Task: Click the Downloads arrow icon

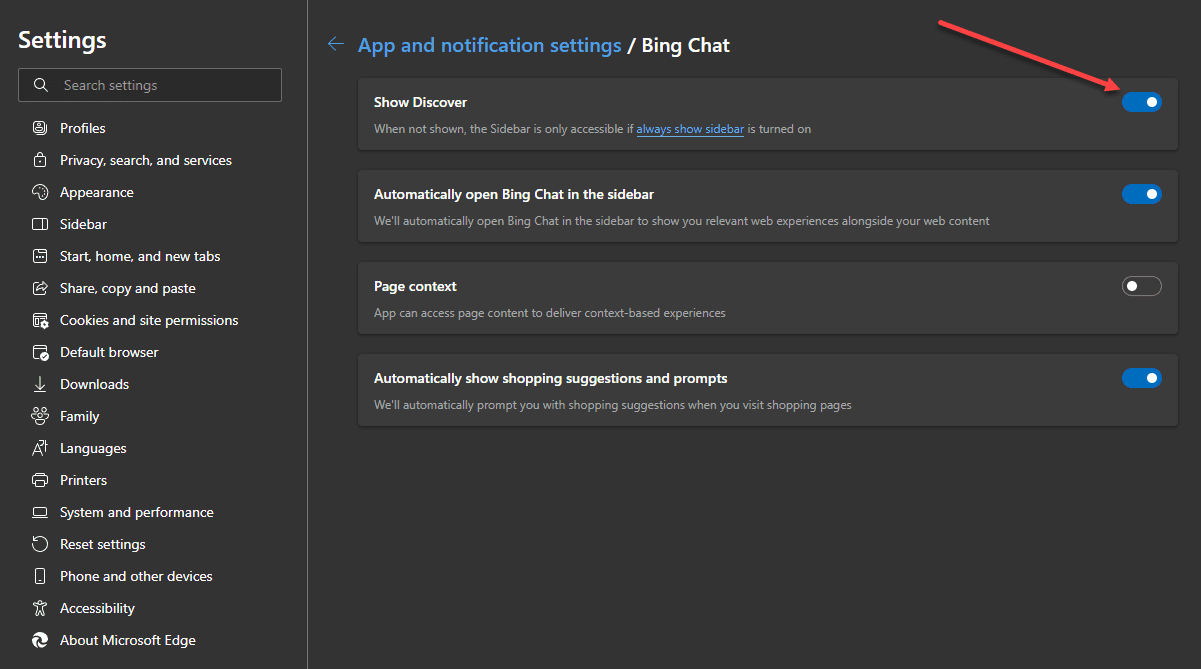Action: [x=40, y=384]
